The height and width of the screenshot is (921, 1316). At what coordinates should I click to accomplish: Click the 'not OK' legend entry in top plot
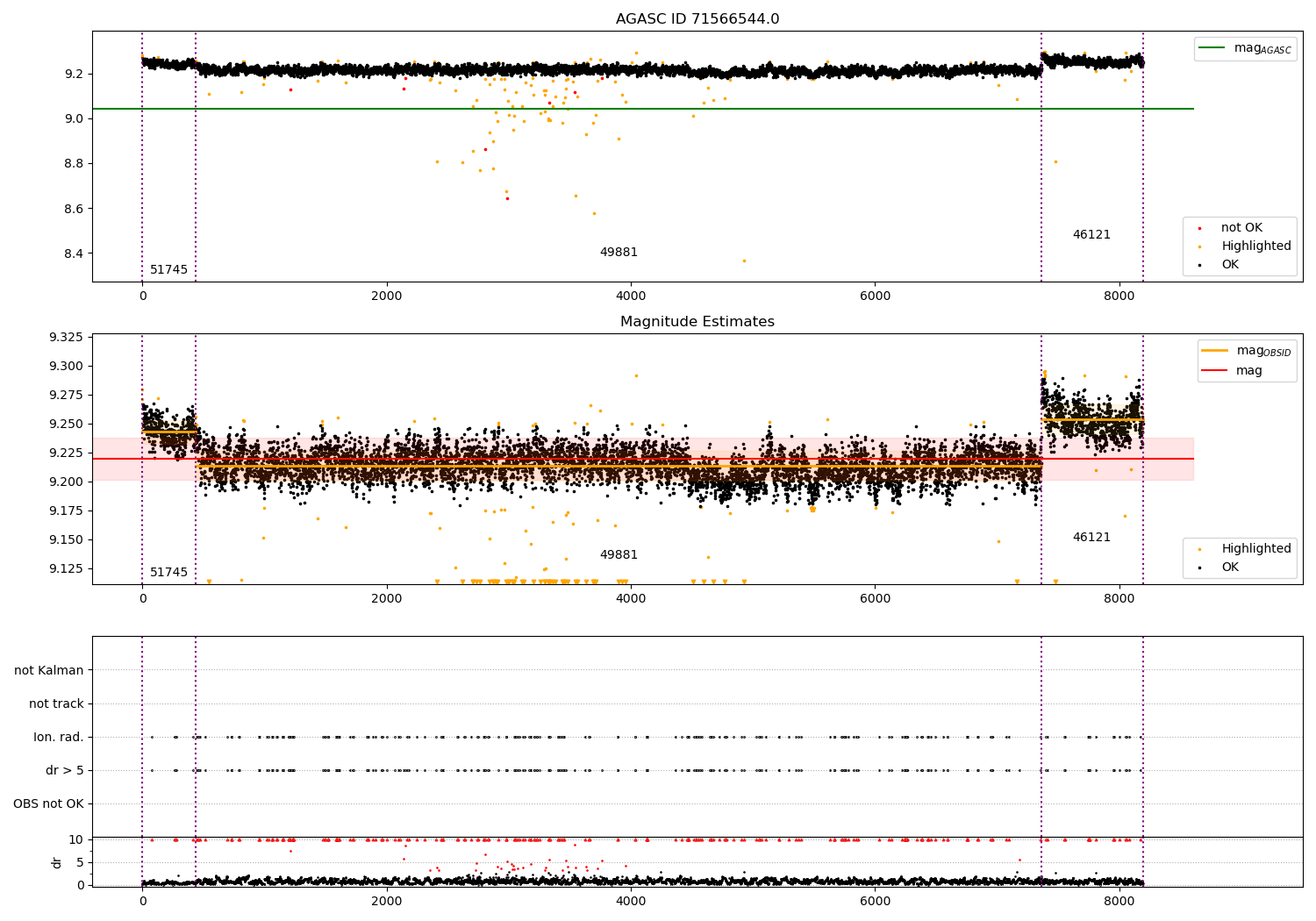point(1241,228)
